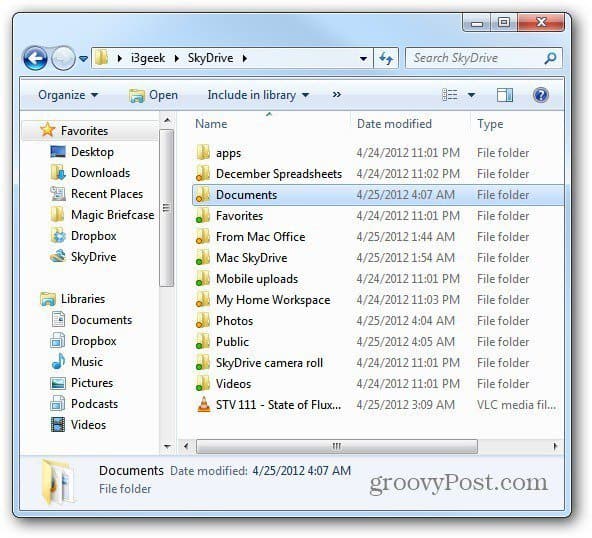The width and height of the screenshot is (592, 538).
Task: Open the Include in library menu
Action: (258, 95)
